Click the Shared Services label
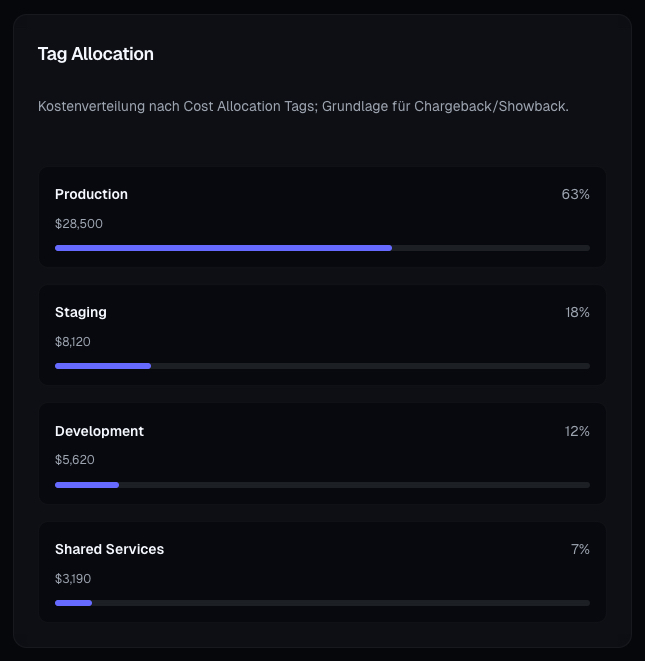The height and width of the screenshot is (661, 645). point(109,549)
